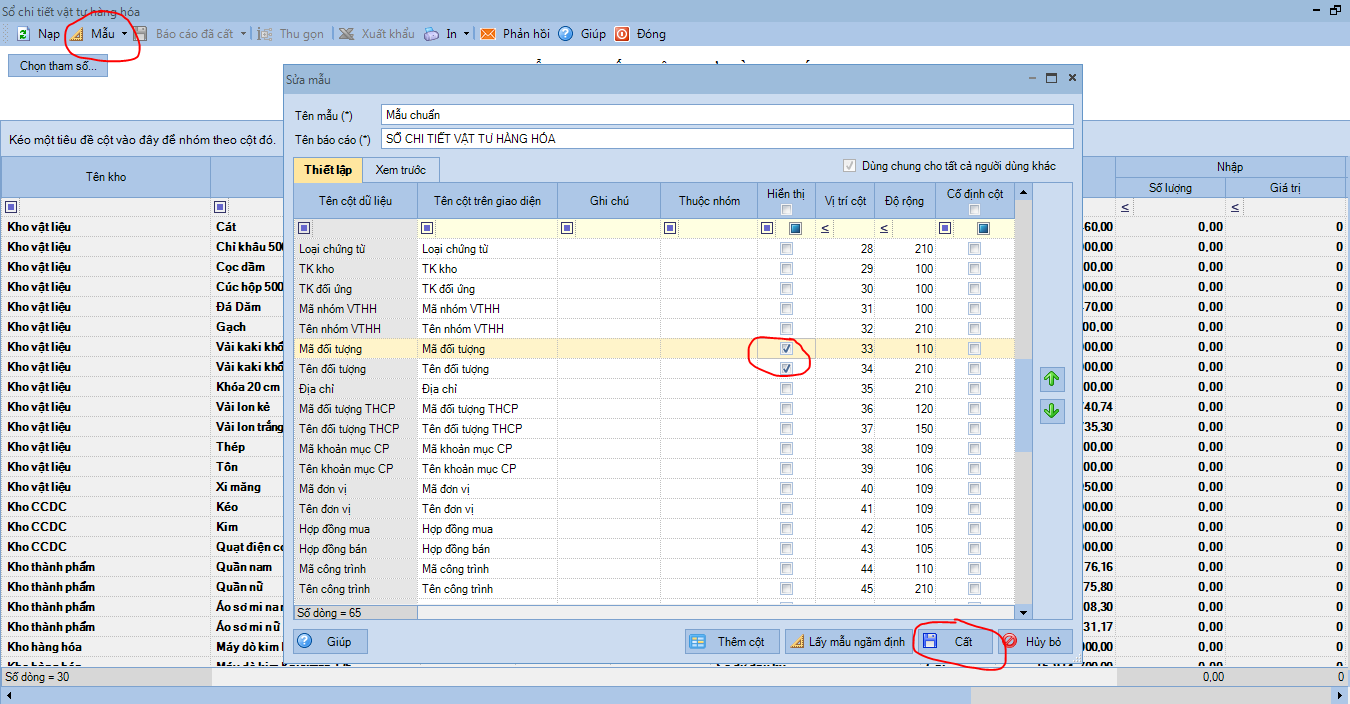Click filter icon under Ghi chú column

567,228
